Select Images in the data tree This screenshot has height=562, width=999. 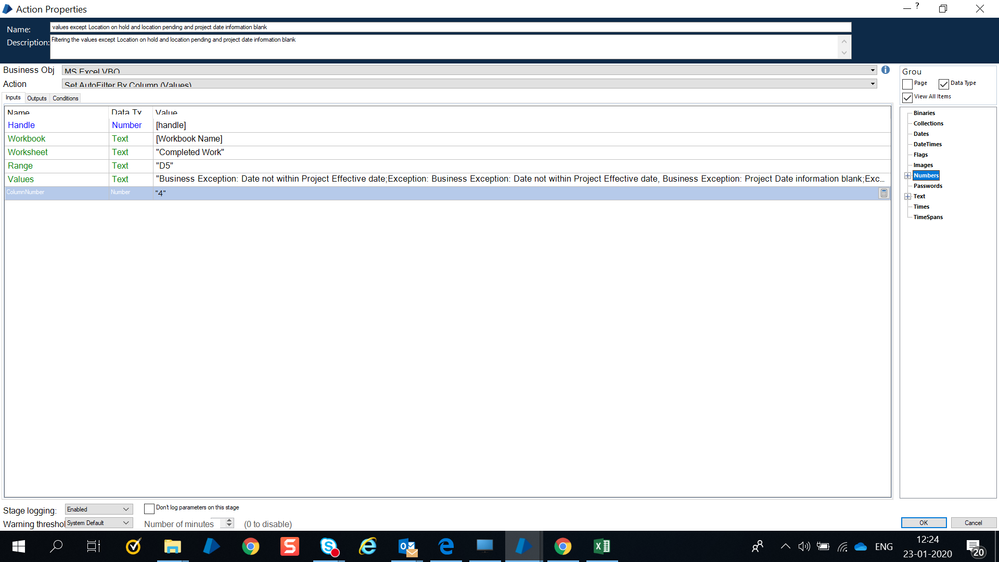[923, 165]
